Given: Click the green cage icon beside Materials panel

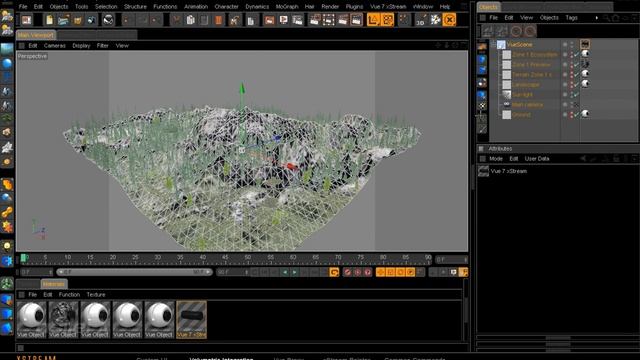Looking at the screenshot, I should (7, 283).
